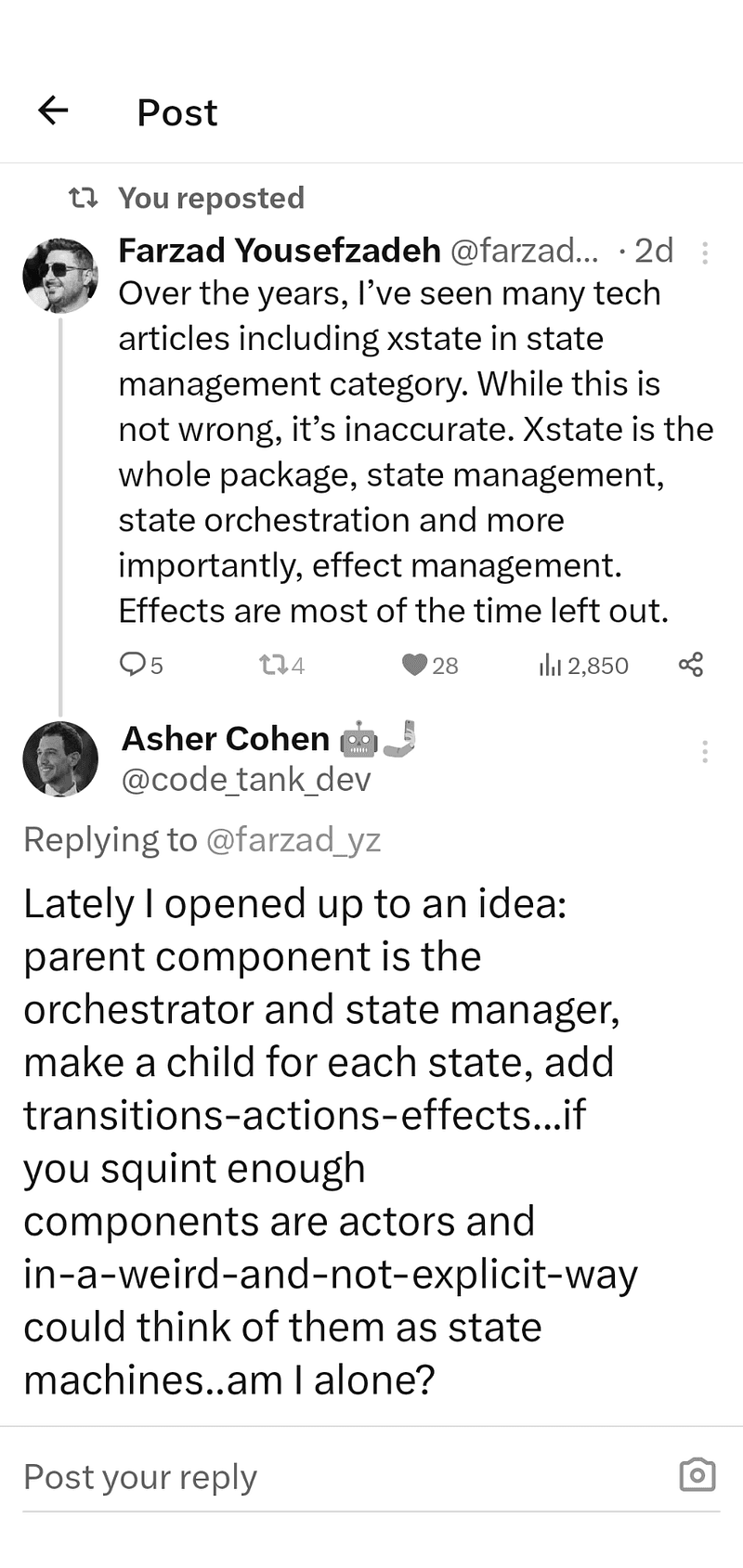
Task: Open Farzad Yousefzadeh's profile picture
Action: pyautogui.click(x=60, y=275)
